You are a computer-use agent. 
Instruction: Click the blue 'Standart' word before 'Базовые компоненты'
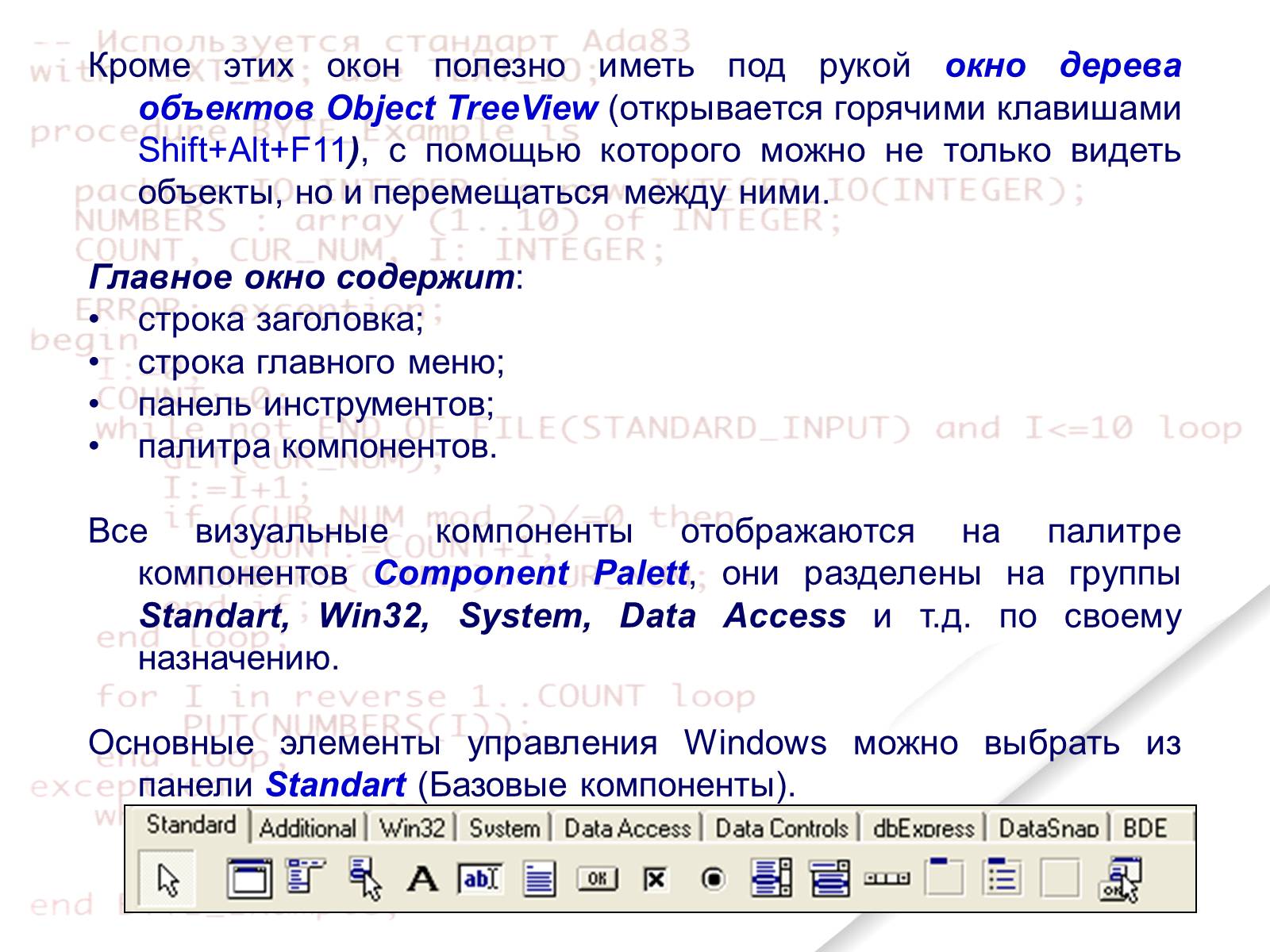coord(337,785)
